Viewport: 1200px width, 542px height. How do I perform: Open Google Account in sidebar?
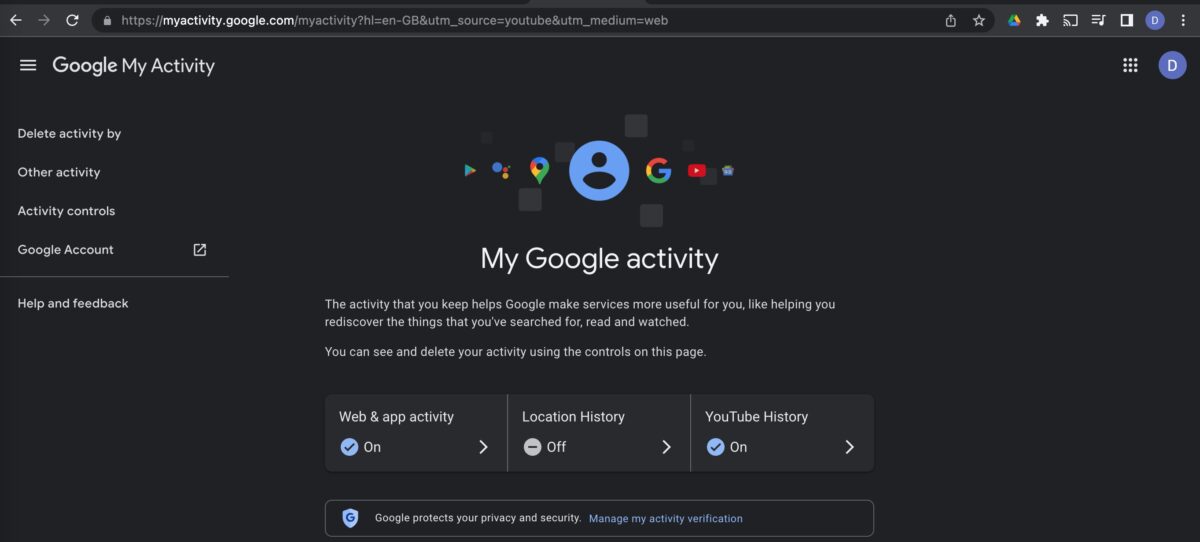pos(66,250)
